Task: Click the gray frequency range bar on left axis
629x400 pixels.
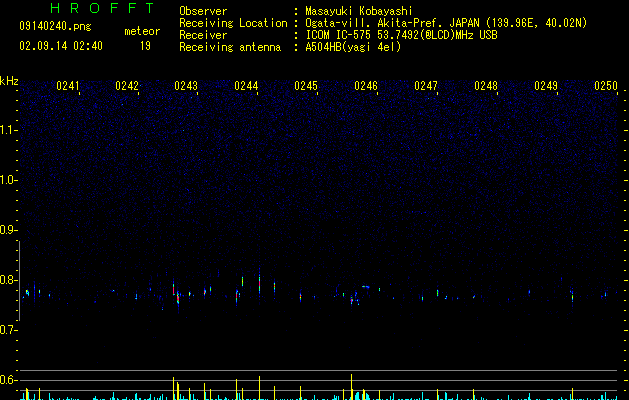Action: (x=19, y=280)
